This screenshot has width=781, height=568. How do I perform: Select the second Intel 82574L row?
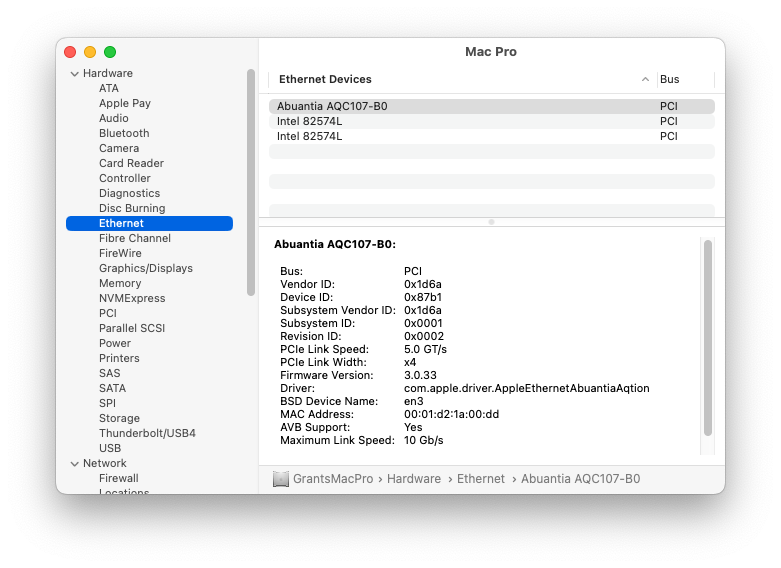tap(492, 136)
